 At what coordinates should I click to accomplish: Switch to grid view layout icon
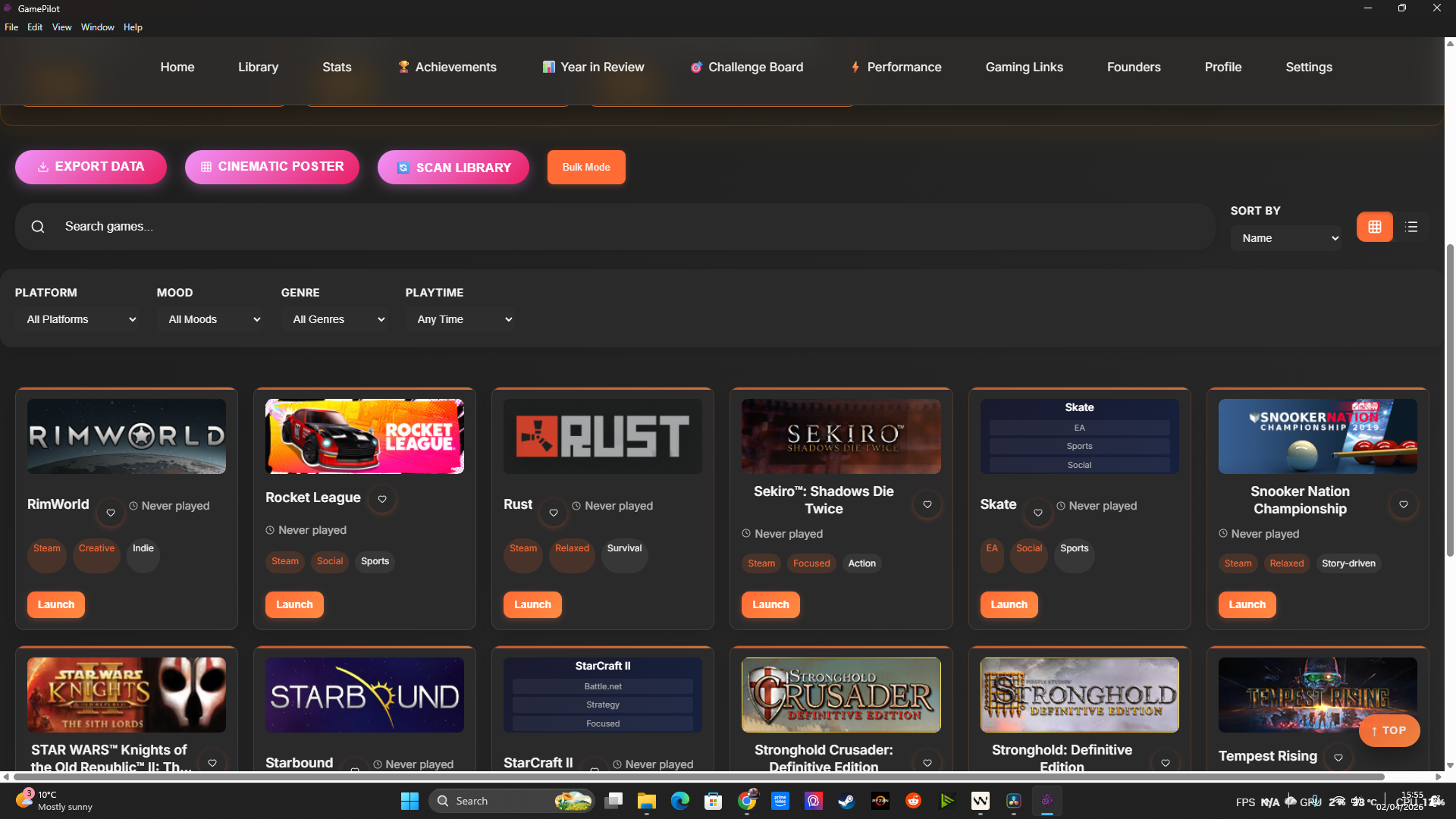tap(1374, 227)
